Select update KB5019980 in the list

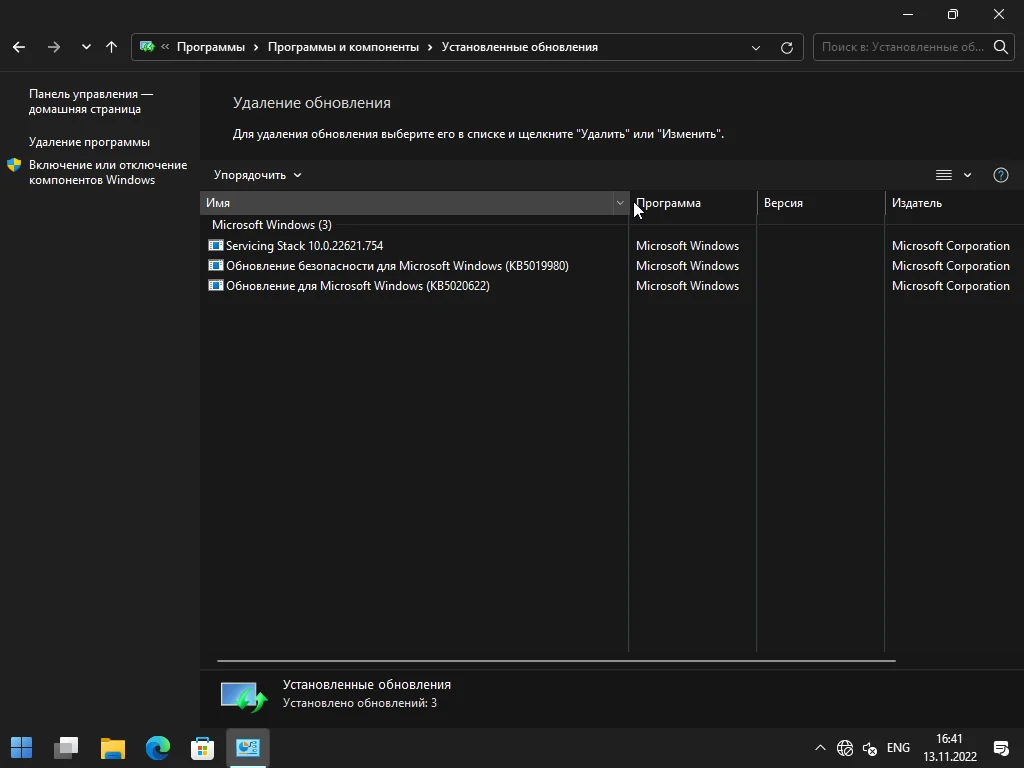(397, 266)
